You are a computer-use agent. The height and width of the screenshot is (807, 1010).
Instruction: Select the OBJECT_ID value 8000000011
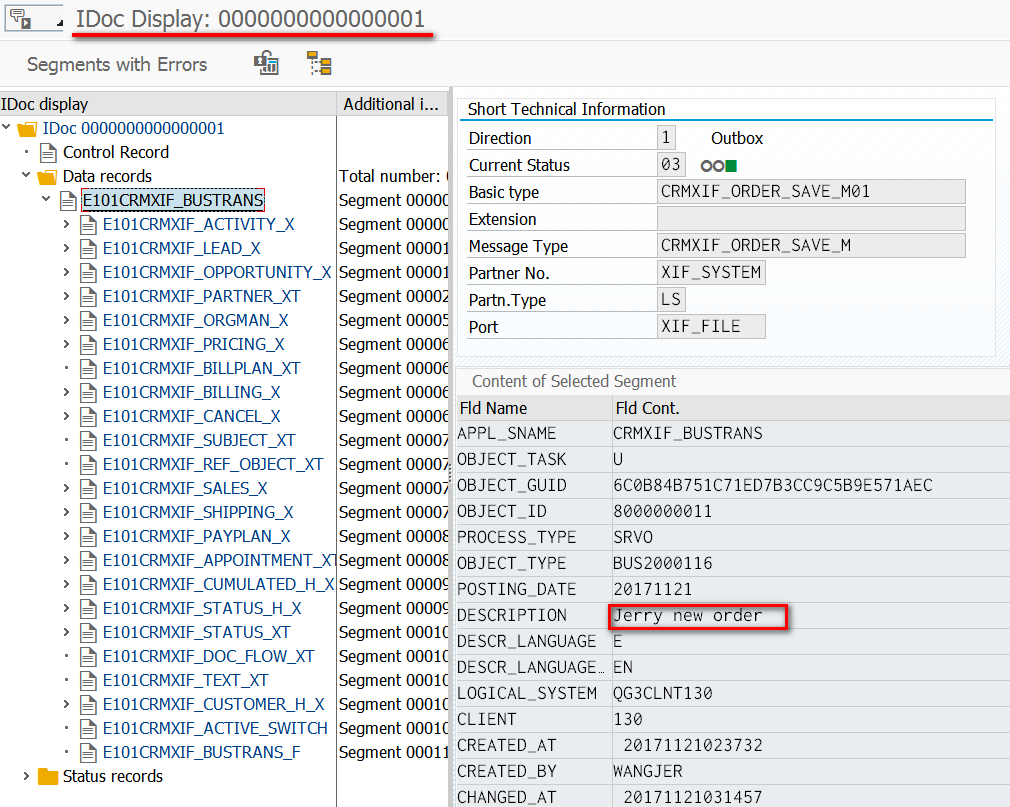[662, 511]
